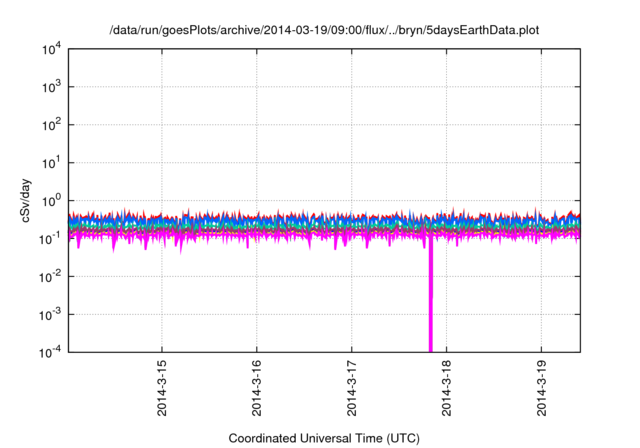Click the 2014-3-16 date label

pos(257,388)
